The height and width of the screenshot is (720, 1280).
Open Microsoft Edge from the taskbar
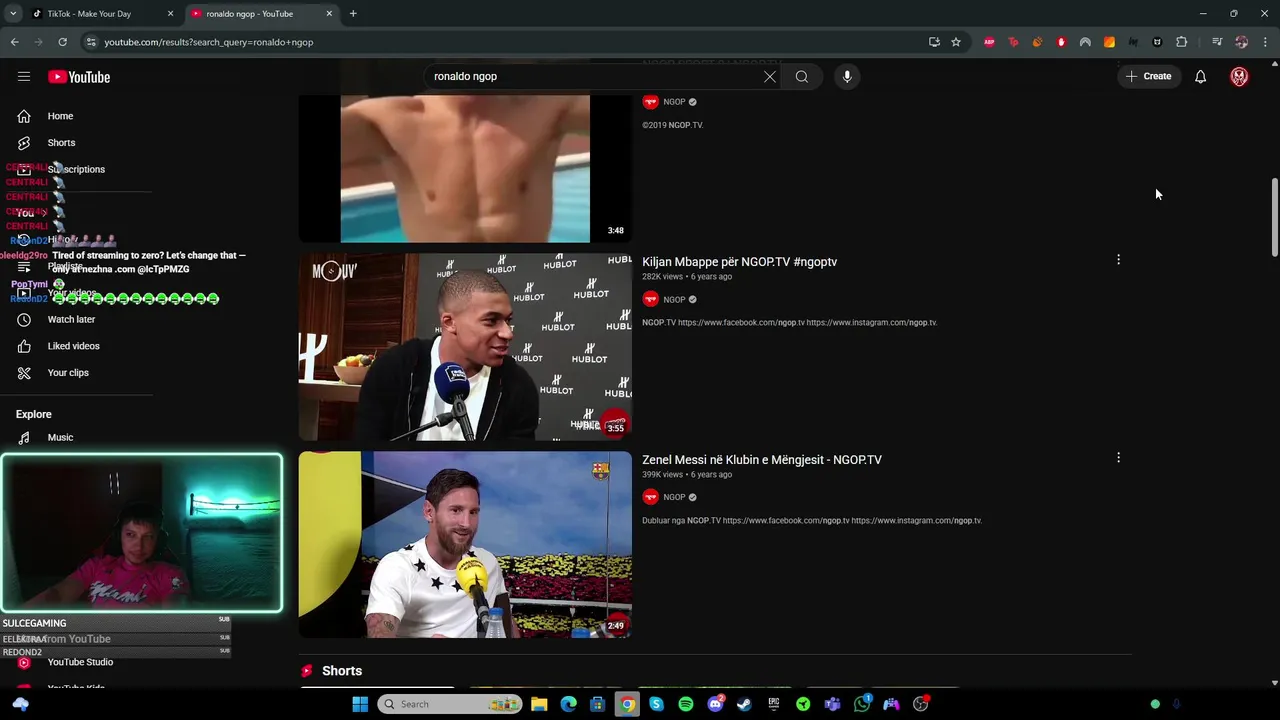pyautogui.click(x=568, y=704)
